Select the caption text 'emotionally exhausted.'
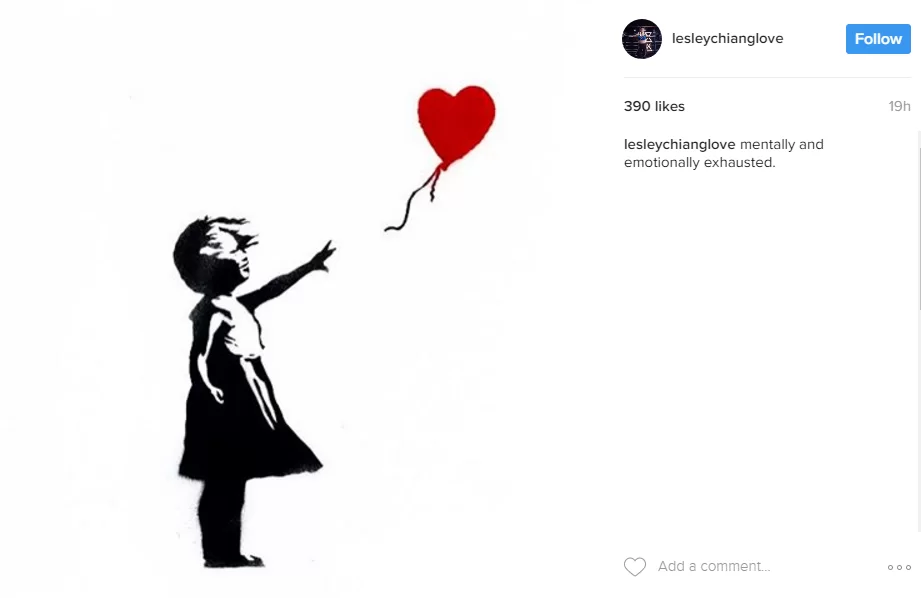 tap(700, 163)
